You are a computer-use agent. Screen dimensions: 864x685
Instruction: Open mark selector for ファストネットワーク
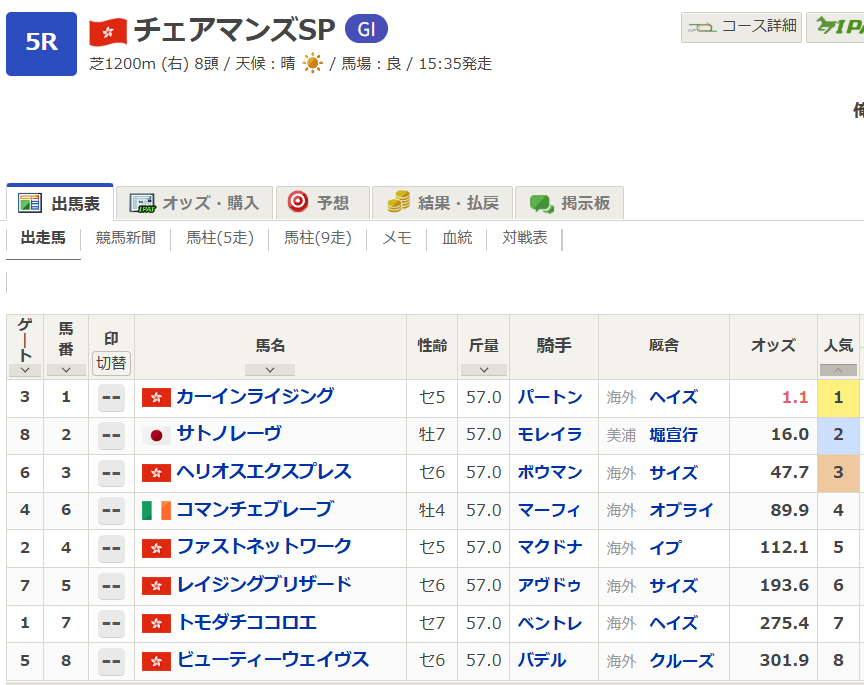coord(111,548)
